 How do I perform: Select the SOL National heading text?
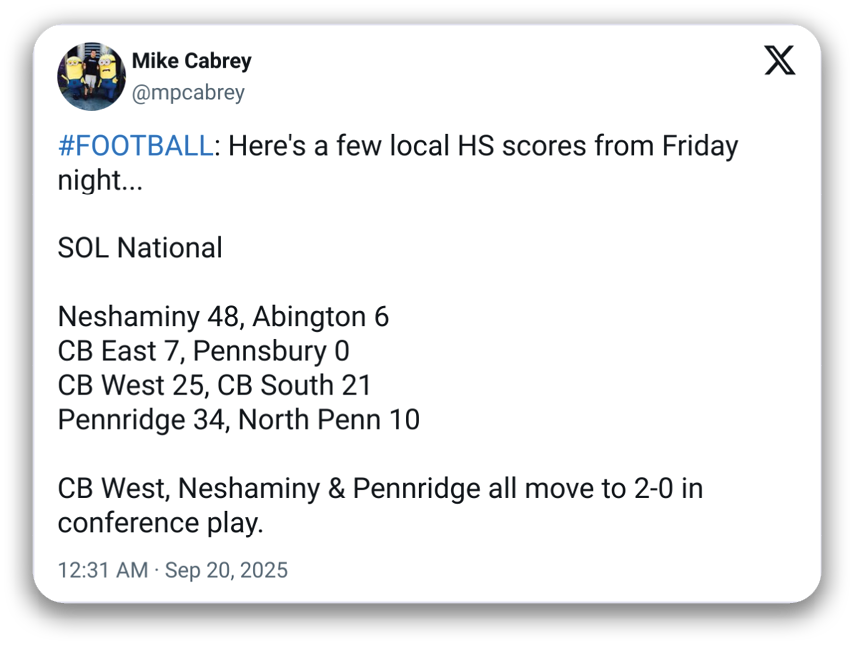coord(140,248)
